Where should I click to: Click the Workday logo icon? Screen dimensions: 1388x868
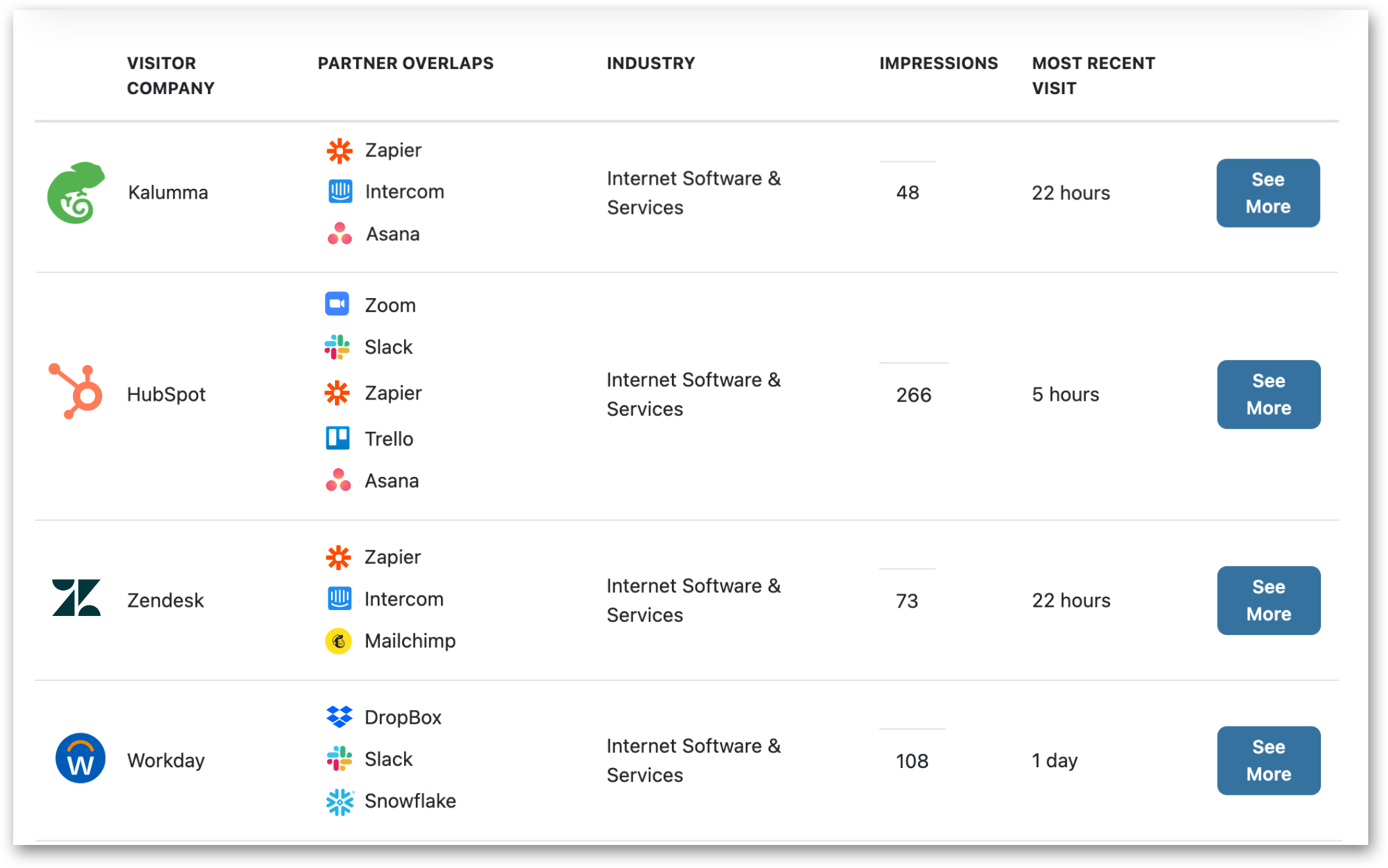80,758
